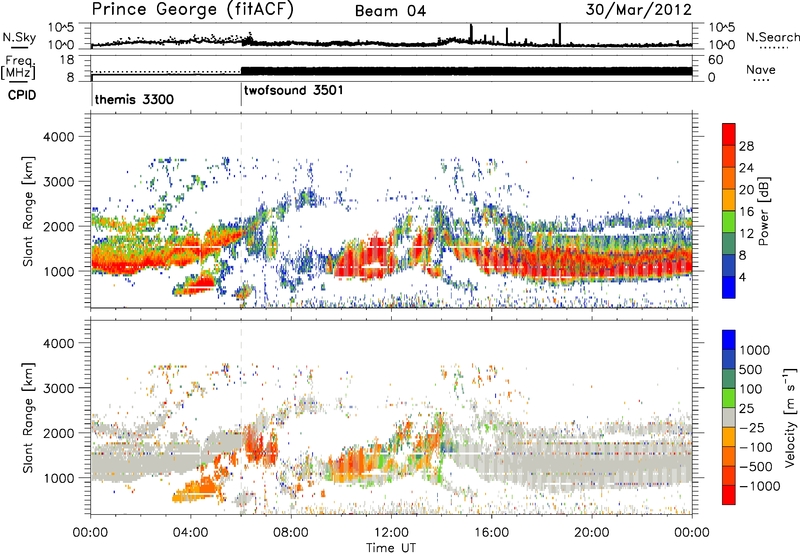Pick the green 25 to 100 velocity swatch
Screen dimensions: 800x554
tap(729, 398)
